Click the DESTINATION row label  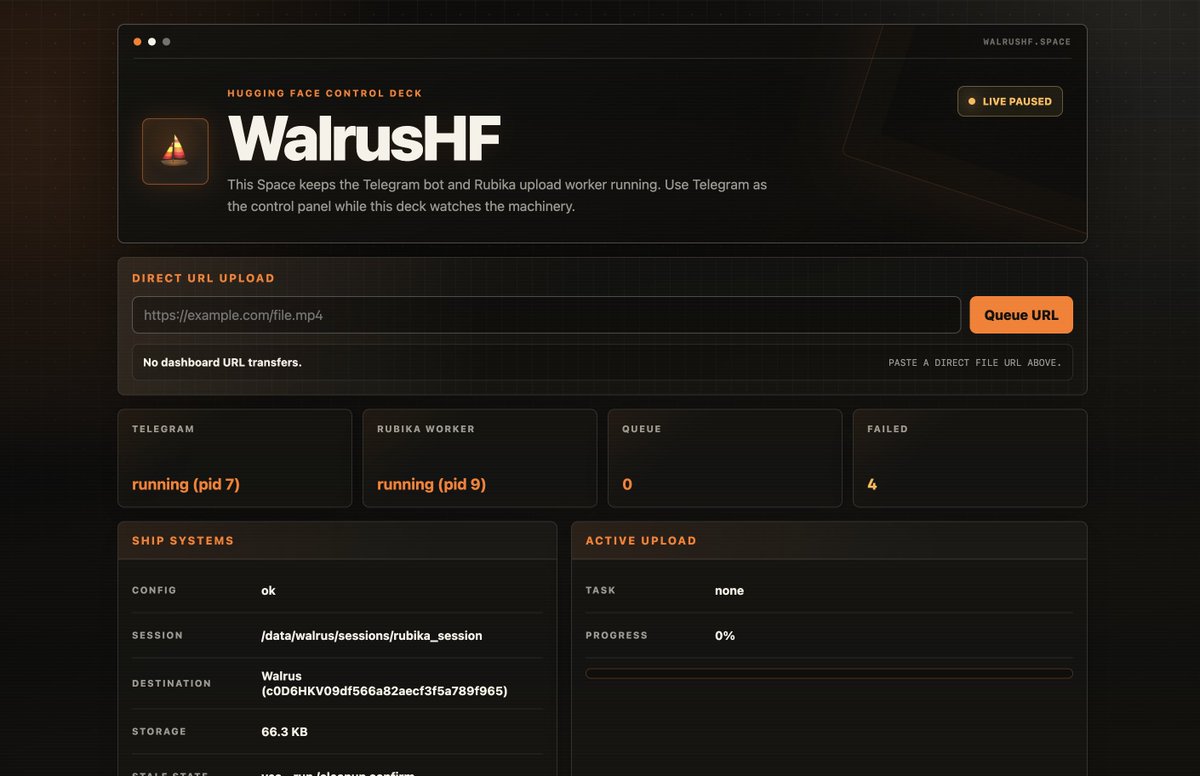pyautogui.click(x=172, y=683)
